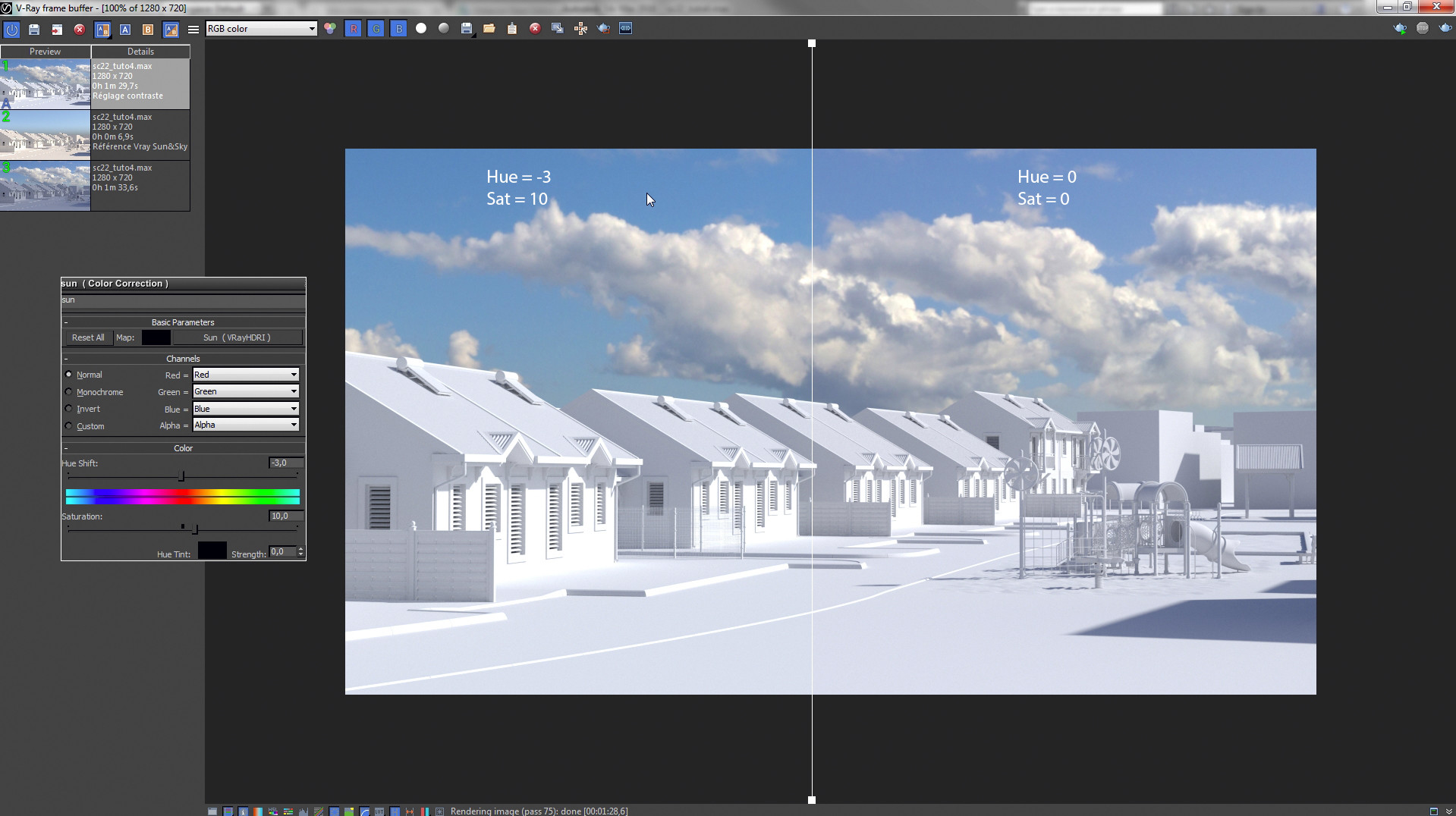Click the Hue Shift value field
This screenshot has height=816, width=1456.
click(286, 463)
